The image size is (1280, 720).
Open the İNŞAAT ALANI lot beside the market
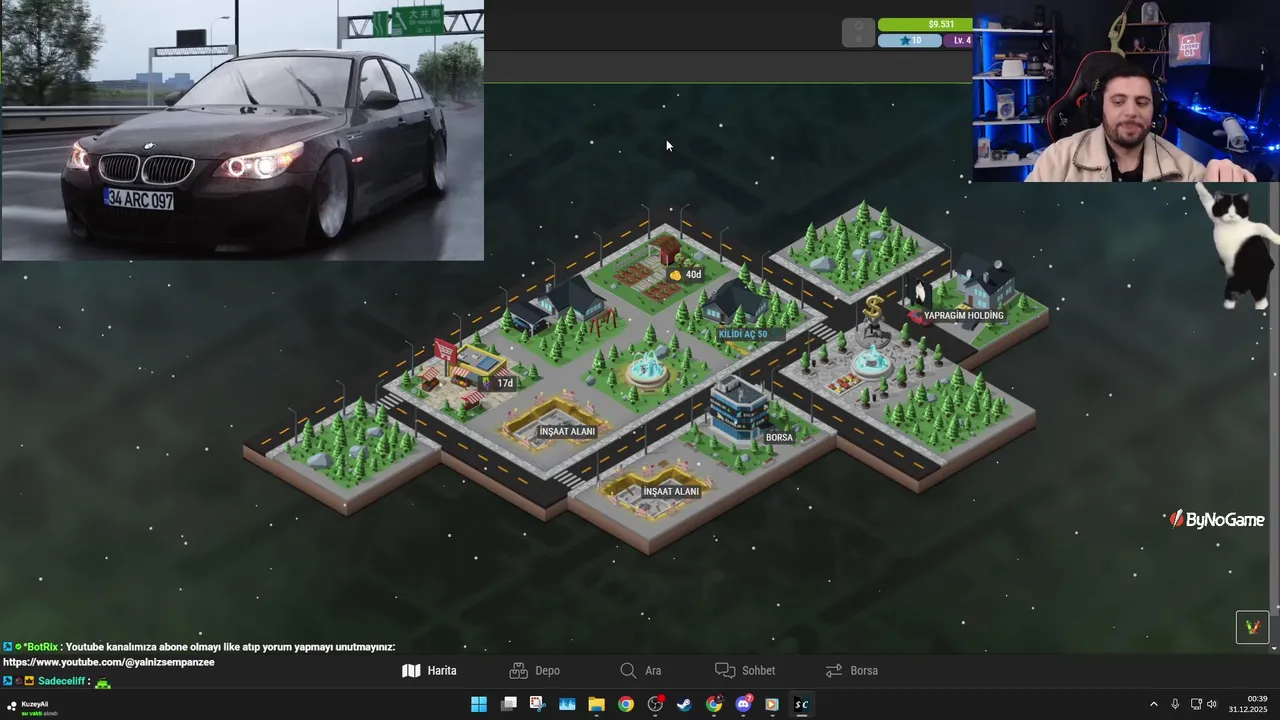click(567, 431)
